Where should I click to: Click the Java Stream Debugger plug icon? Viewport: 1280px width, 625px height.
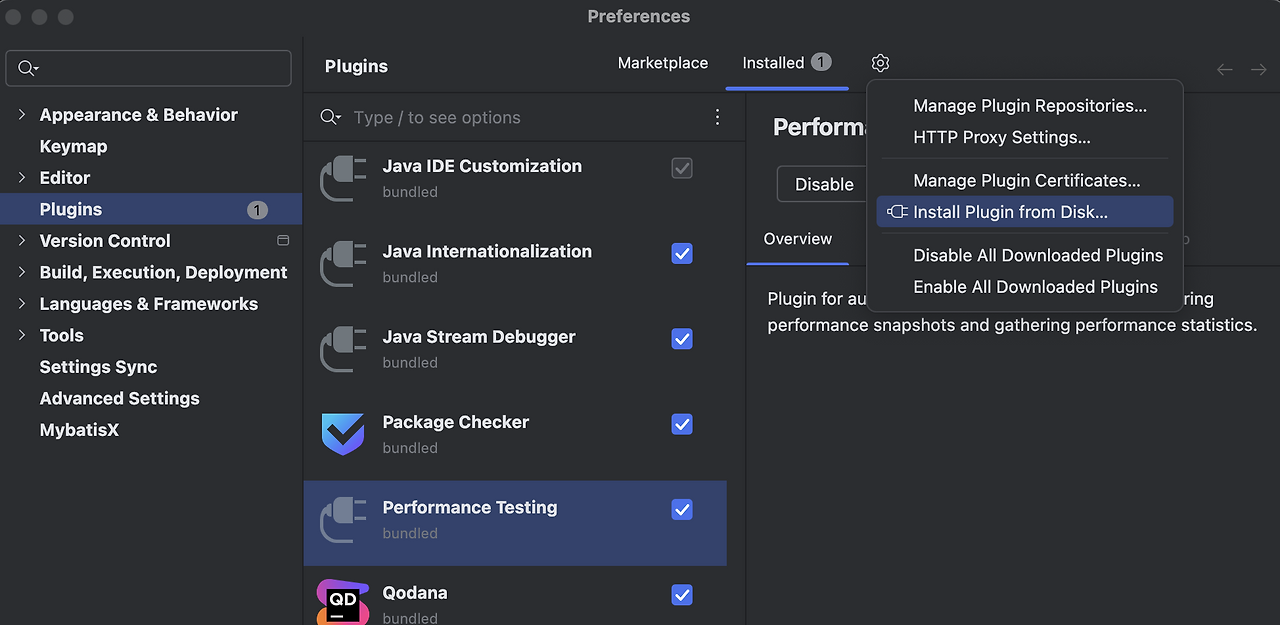click(x=343, y=348)
